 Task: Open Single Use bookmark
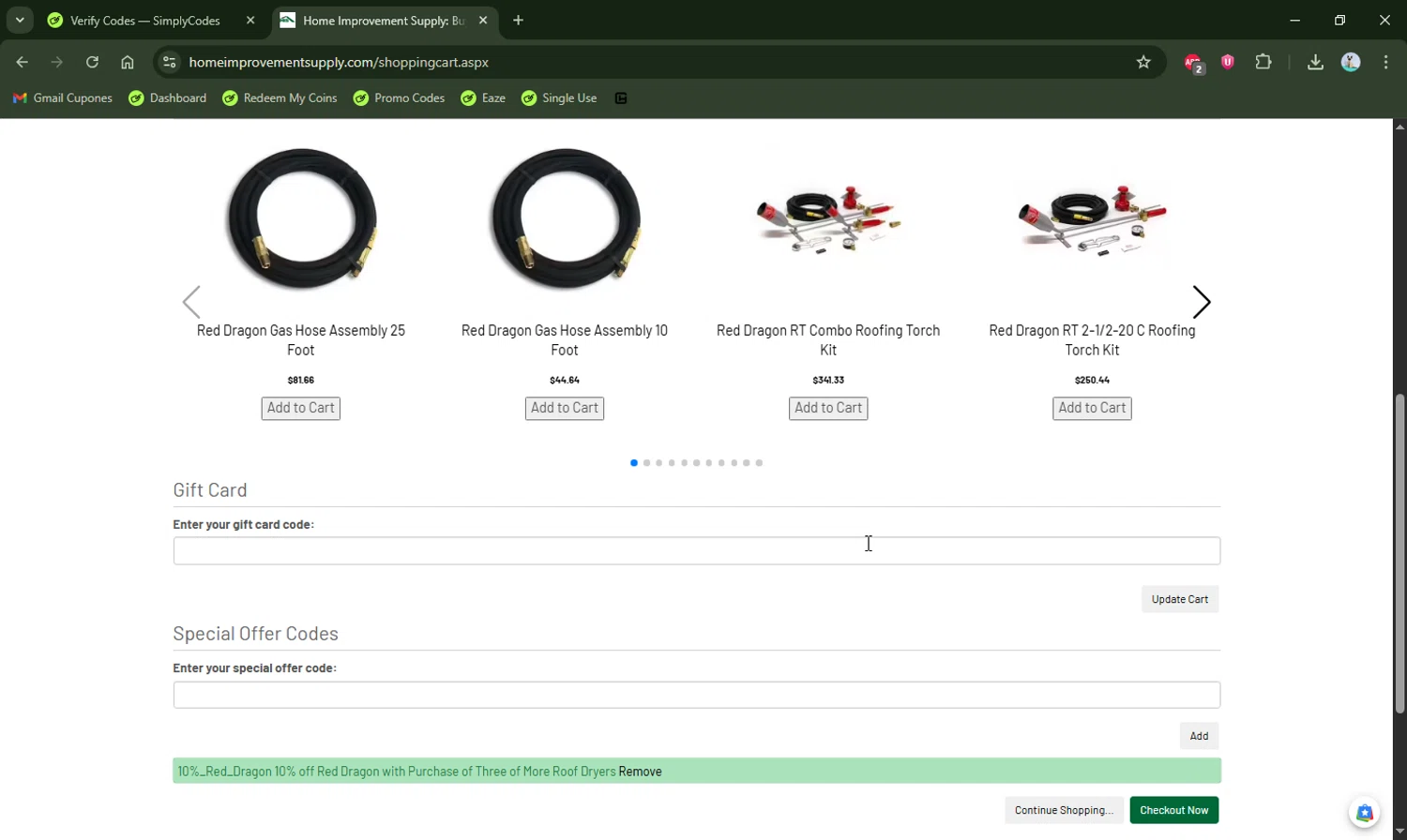(x=559, y=97)
